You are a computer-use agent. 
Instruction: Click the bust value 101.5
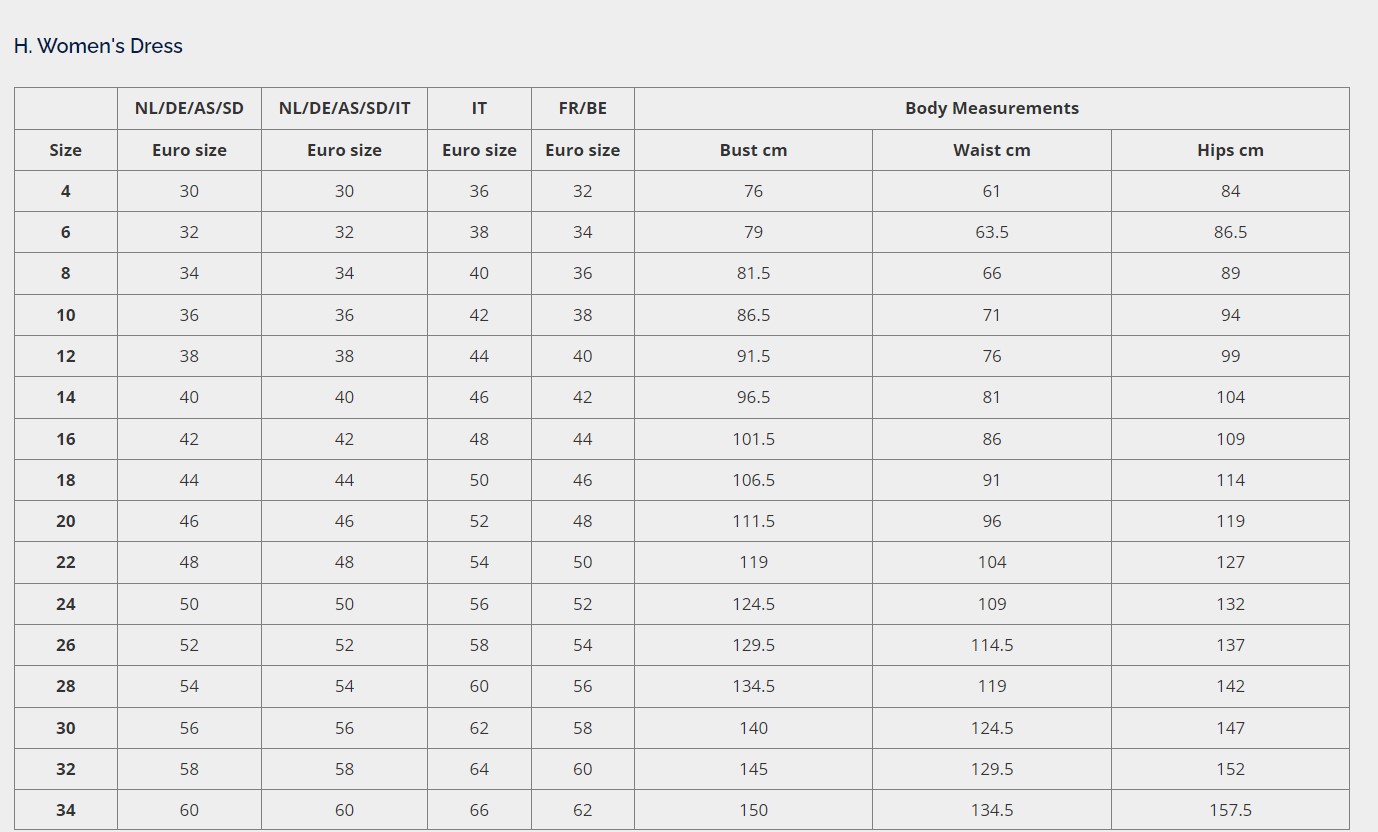753,439
